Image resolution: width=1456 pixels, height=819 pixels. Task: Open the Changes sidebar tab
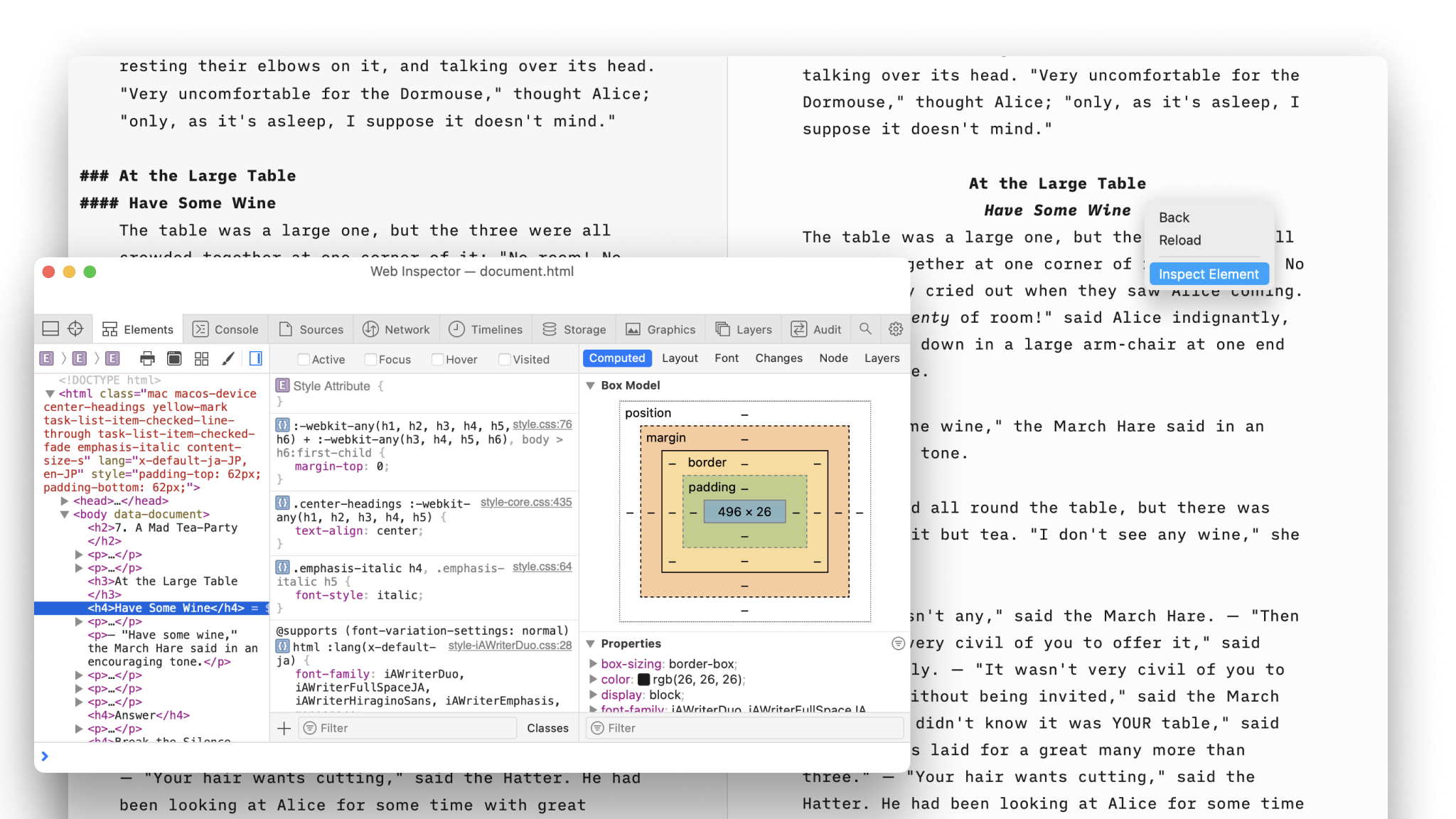[x=778, y=358]
